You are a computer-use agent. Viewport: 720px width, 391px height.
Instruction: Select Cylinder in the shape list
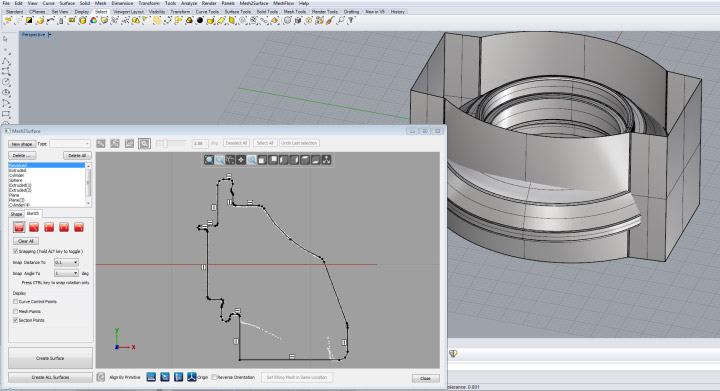pos(47,175)
